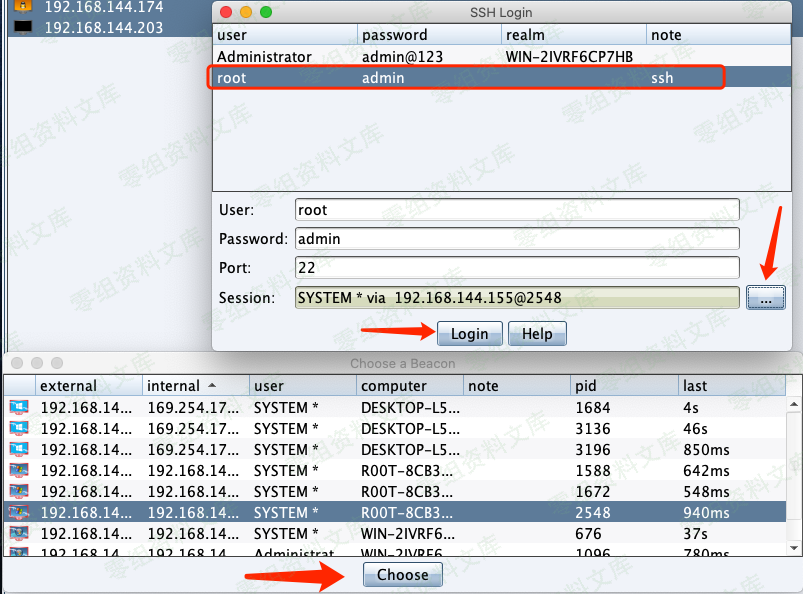Click the beacon icon in the pid 1588 row
Screen dimensions: 803x594
pyautogui.click(x=18, y=470)
